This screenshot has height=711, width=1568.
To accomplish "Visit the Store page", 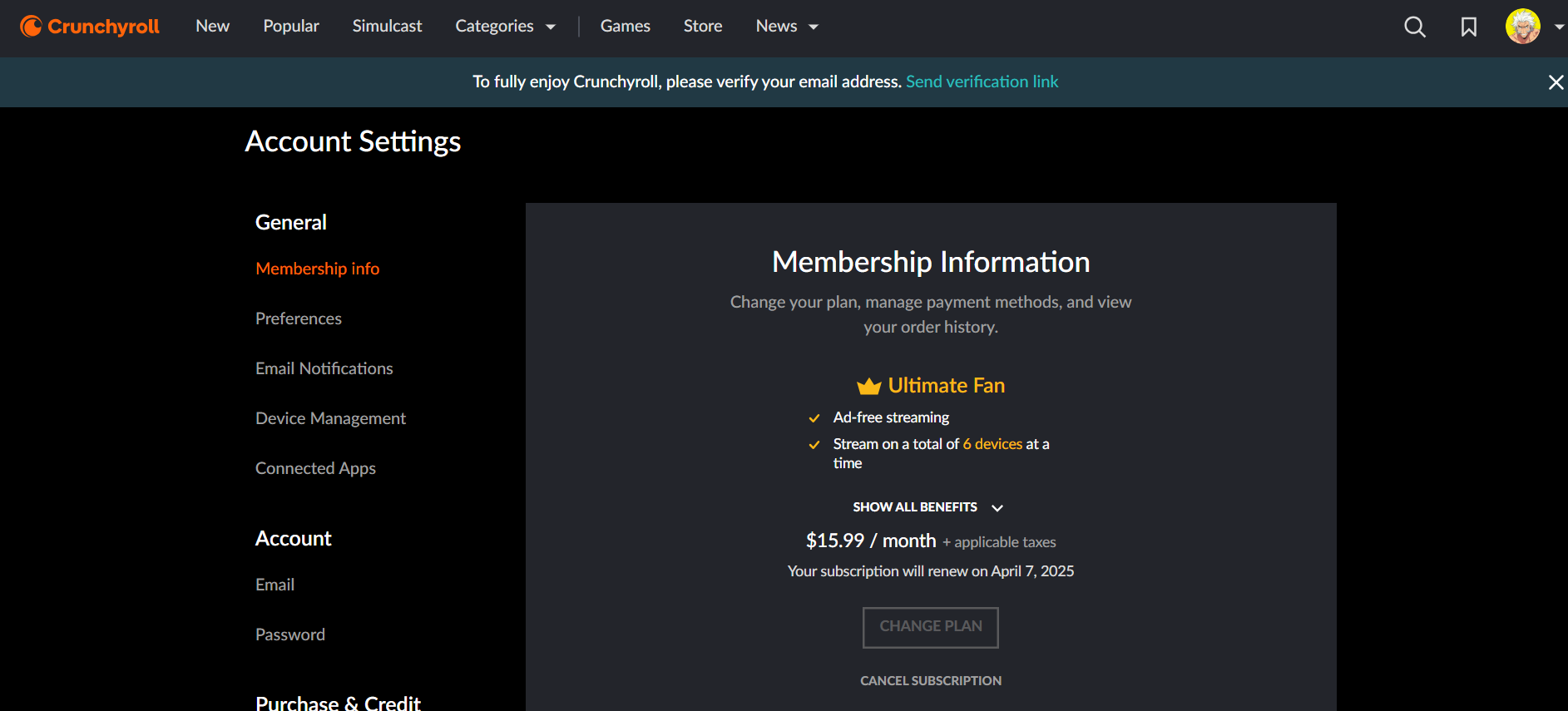I will pyautogui.click(x=703, y=27).
